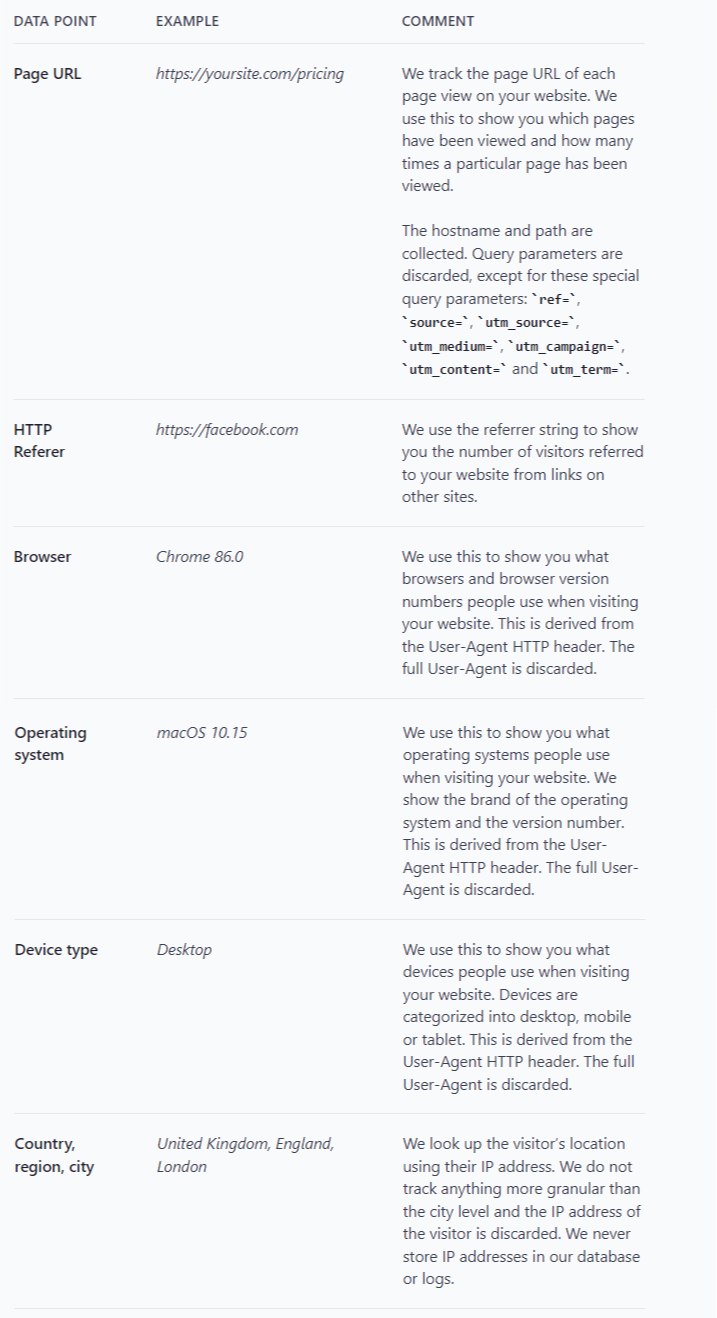
Task: Click the COMMENT column header
Action: (x=438, y=21)
